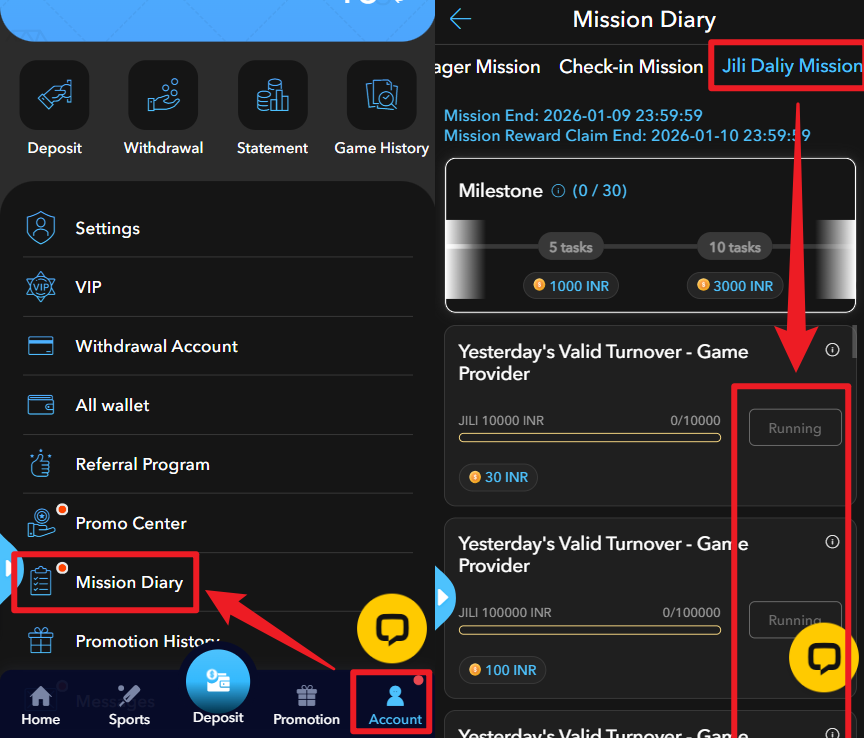Click the Milestone info icon
Screen dimensions: 864x738
[x=558, y=191]
